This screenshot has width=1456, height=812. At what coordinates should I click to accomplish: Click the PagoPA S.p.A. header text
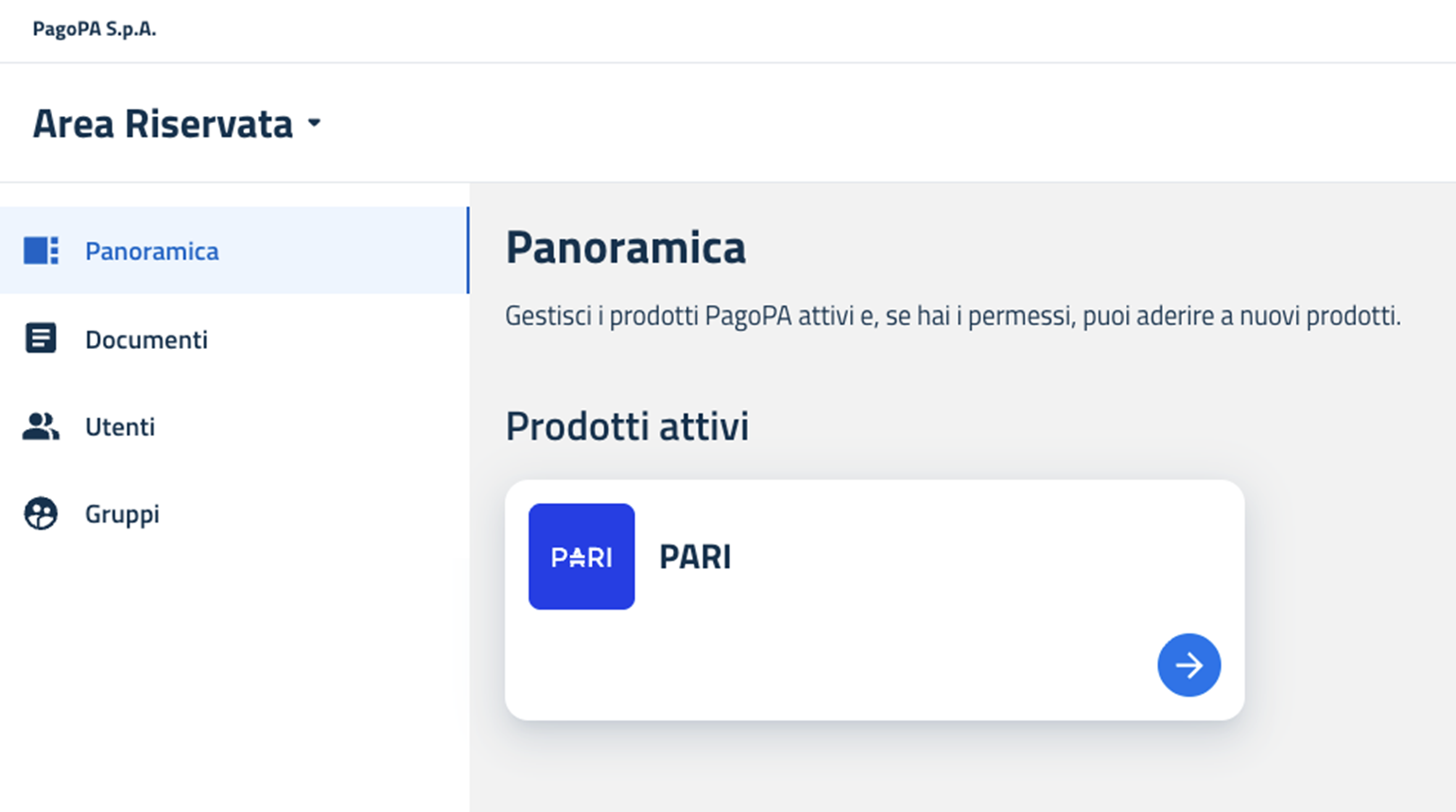click(95, 29)
